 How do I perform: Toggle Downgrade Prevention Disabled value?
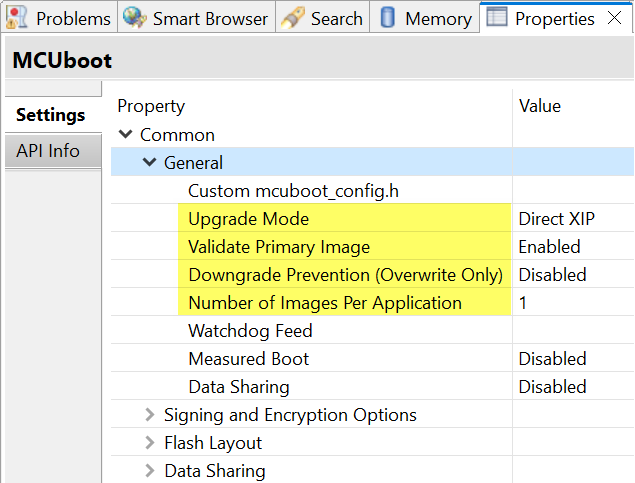(x=552, y=275)
